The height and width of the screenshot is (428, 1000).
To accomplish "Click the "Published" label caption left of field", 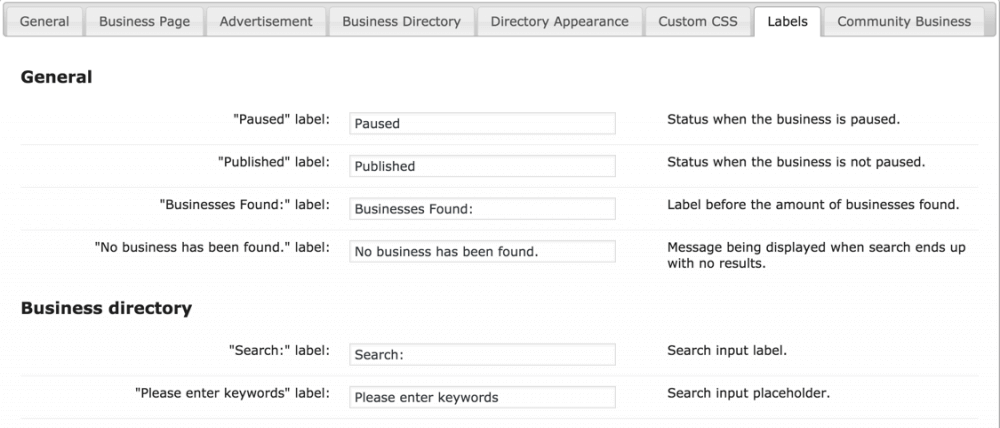I will click(273, 161).
